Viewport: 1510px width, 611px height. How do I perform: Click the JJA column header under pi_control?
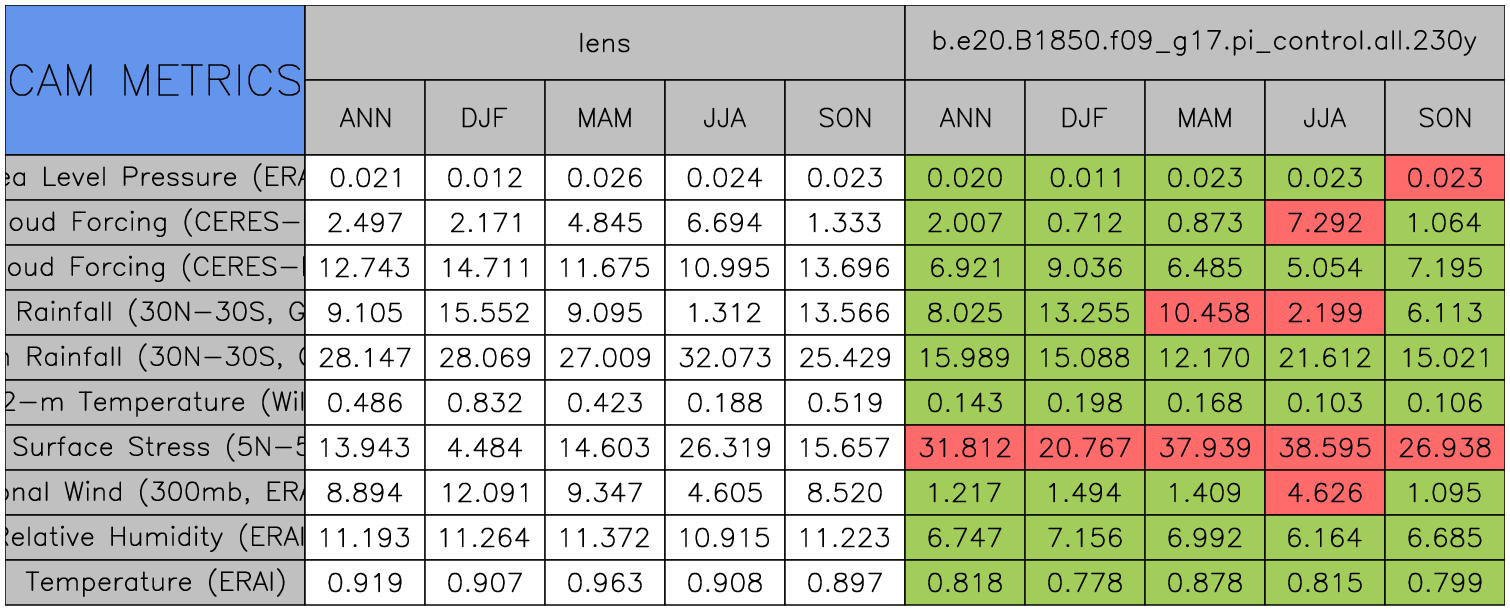point(1325,118)
